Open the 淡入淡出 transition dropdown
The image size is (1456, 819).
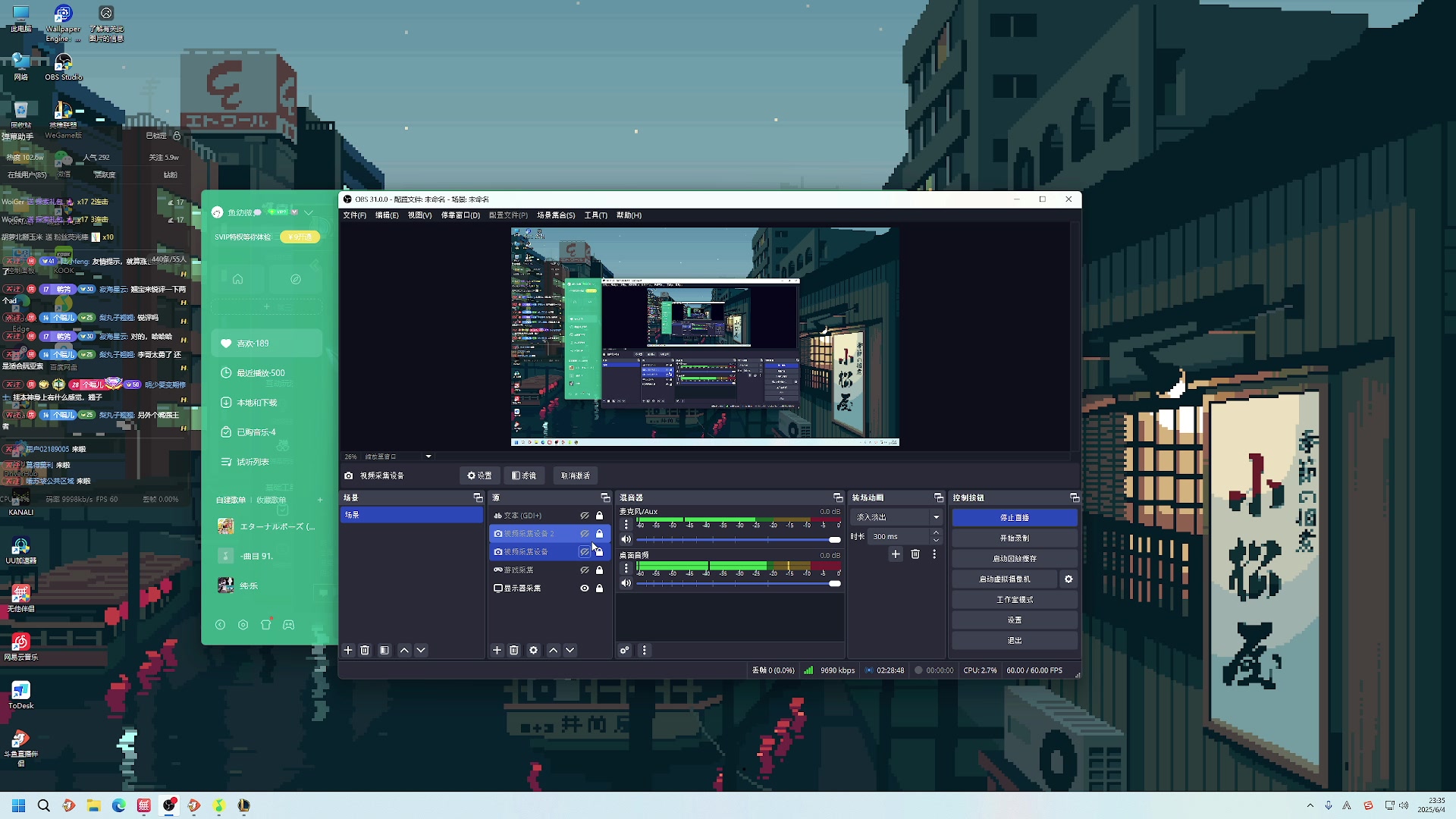896,517
